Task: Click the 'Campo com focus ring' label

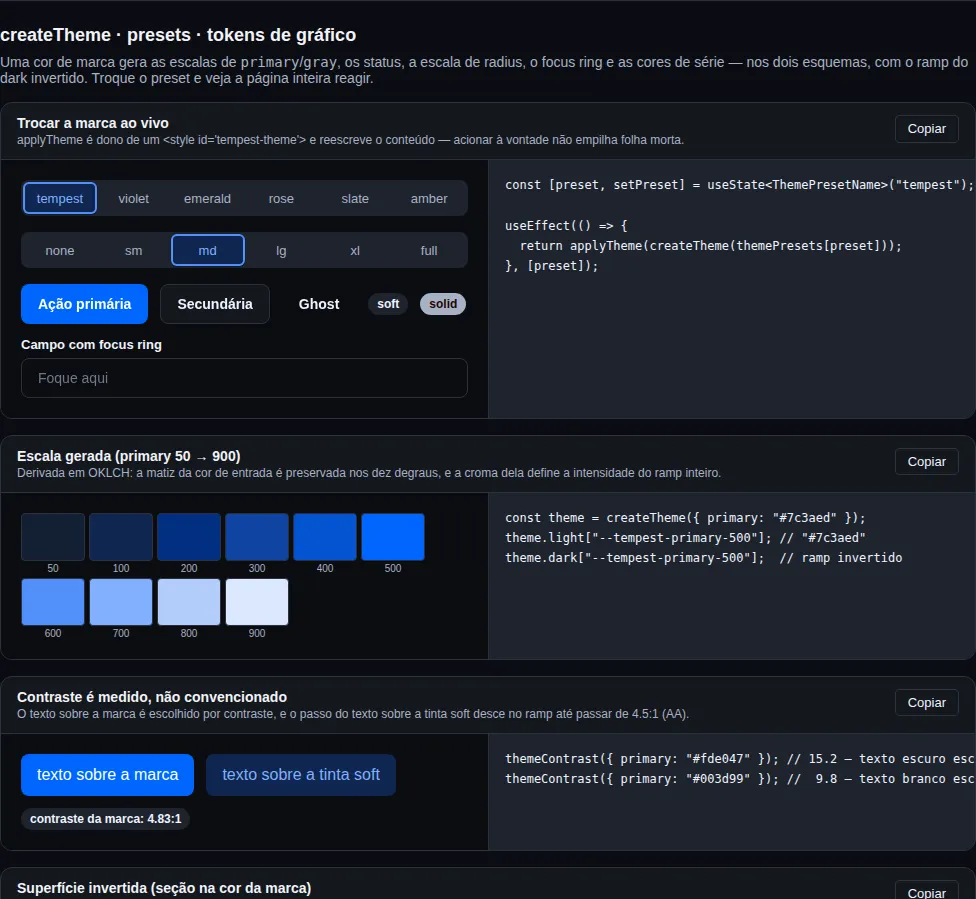Action: click(x=92, y=344)
